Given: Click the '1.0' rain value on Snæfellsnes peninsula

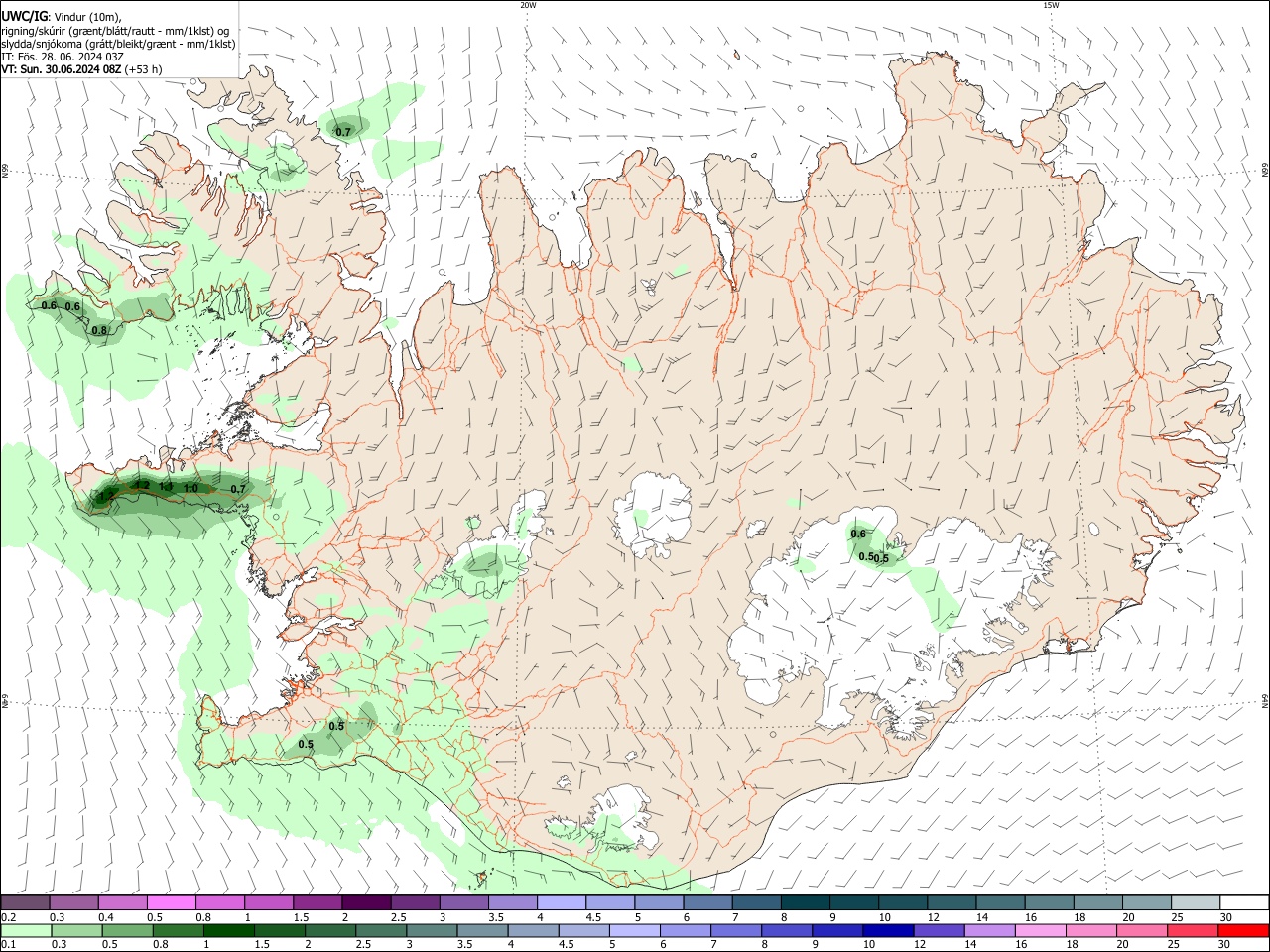Looking at the screenshot, I should click(190, 488).
